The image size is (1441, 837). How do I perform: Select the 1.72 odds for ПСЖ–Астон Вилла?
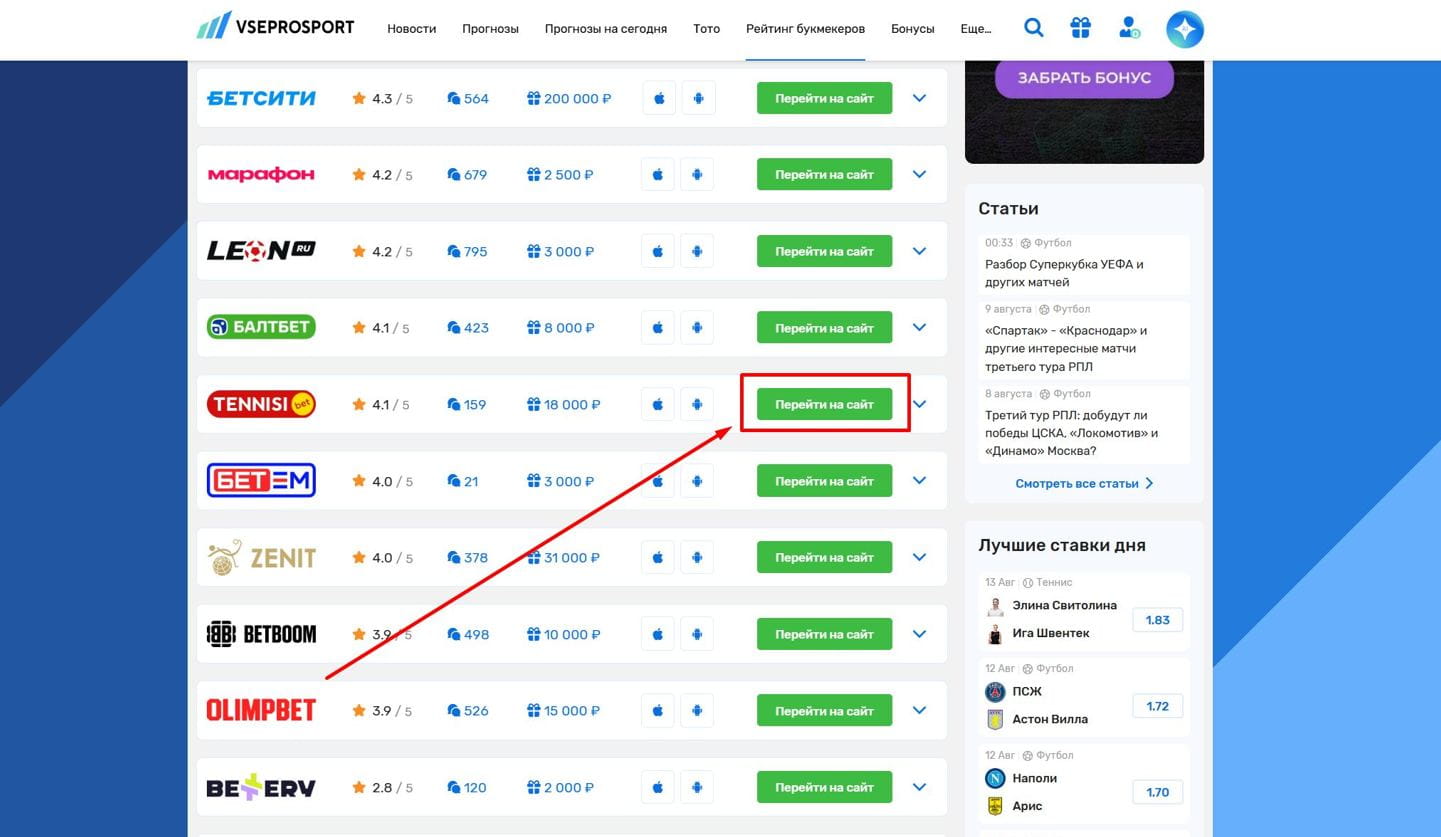tap(1158, 706)
